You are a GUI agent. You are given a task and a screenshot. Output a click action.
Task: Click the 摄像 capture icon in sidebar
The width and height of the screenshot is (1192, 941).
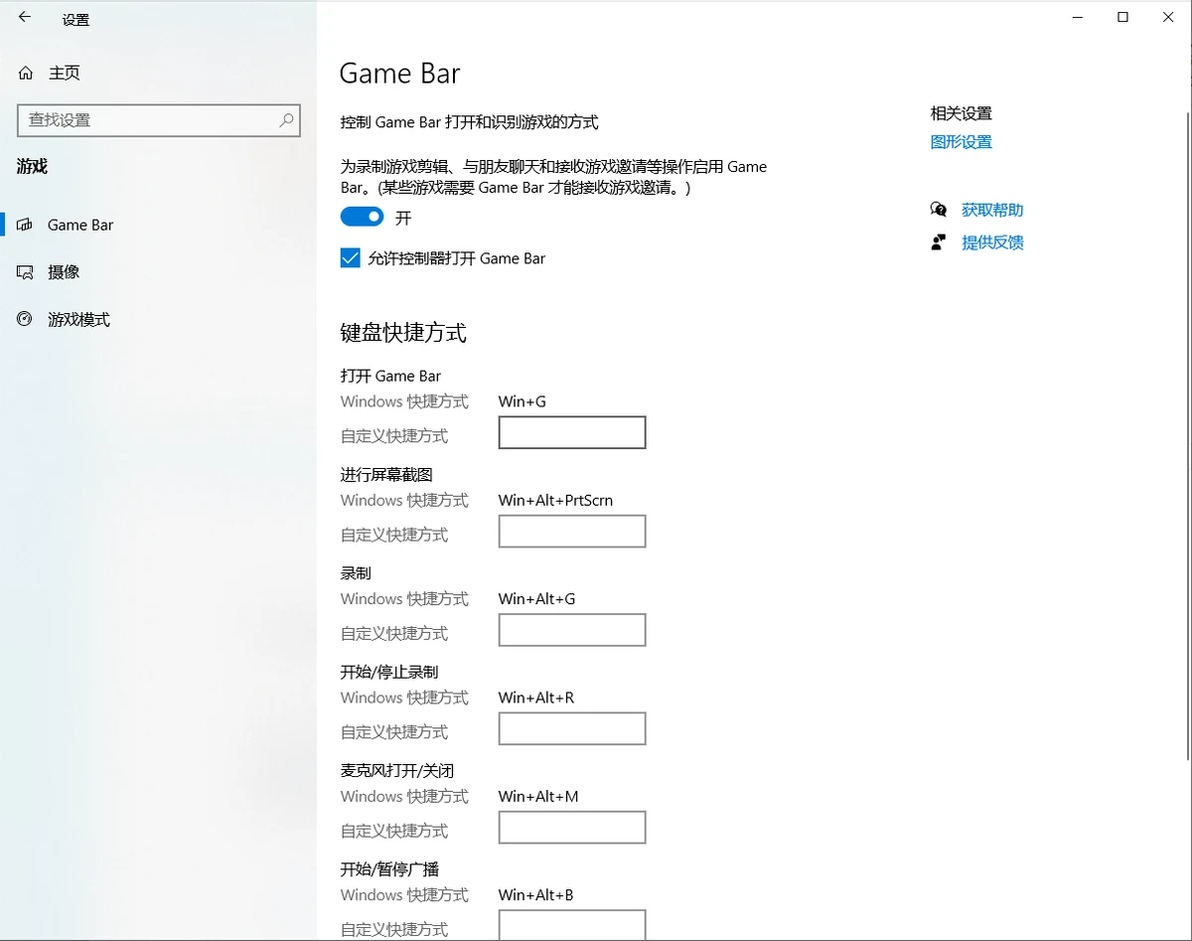click(25, 272)
